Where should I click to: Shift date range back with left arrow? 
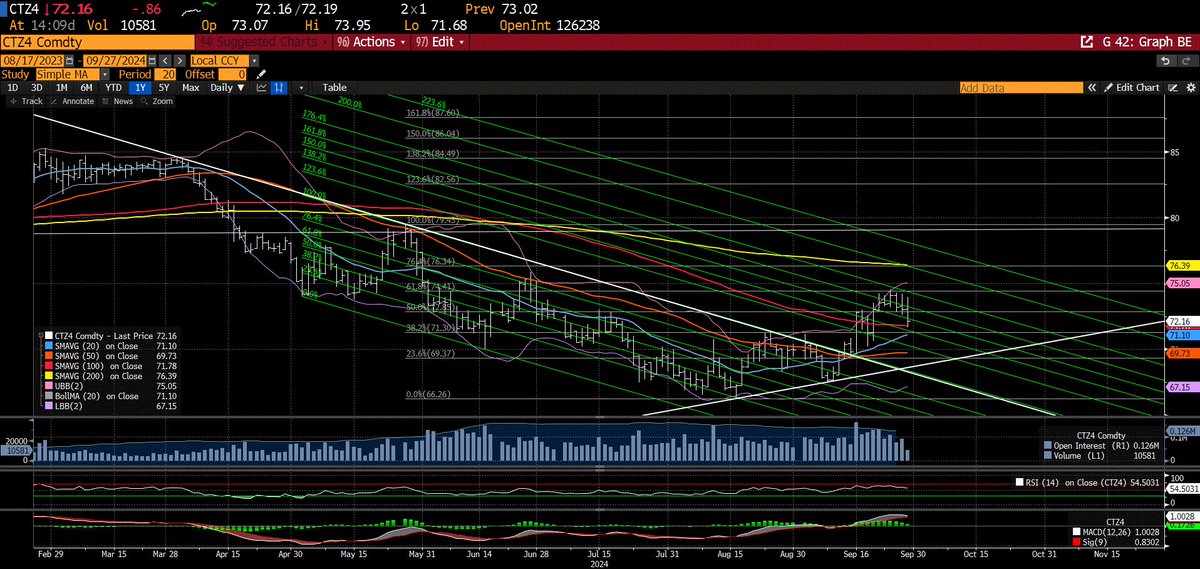(165, 61)
